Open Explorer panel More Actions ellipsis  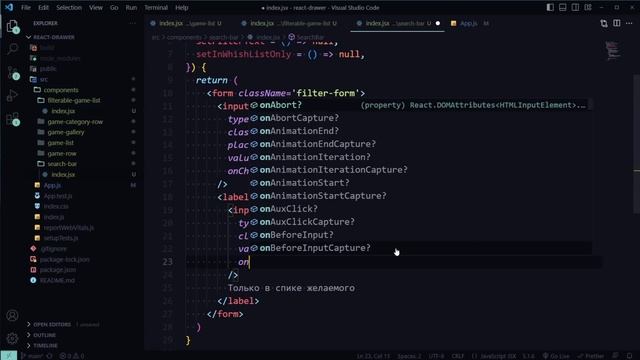coord(133,23)
